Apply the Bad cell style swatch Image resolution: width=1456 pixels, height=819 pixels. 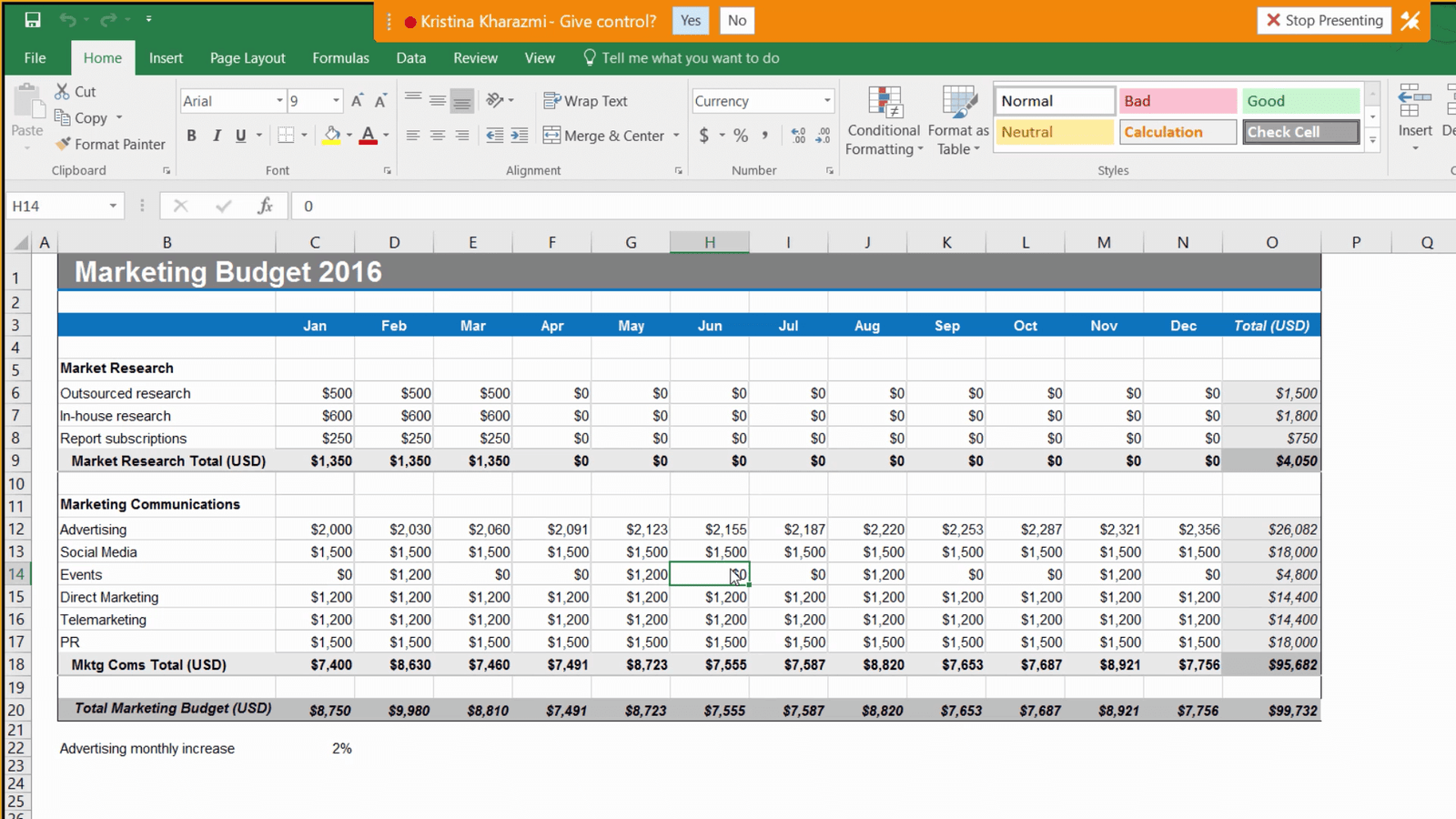[1178, 101]
